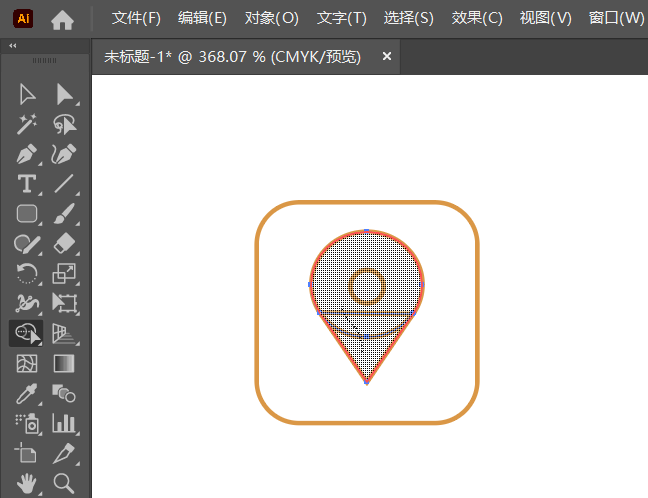This screenshot has height=498, width=648.
Task: Select the Artboard tool
Action: (26, 453)
